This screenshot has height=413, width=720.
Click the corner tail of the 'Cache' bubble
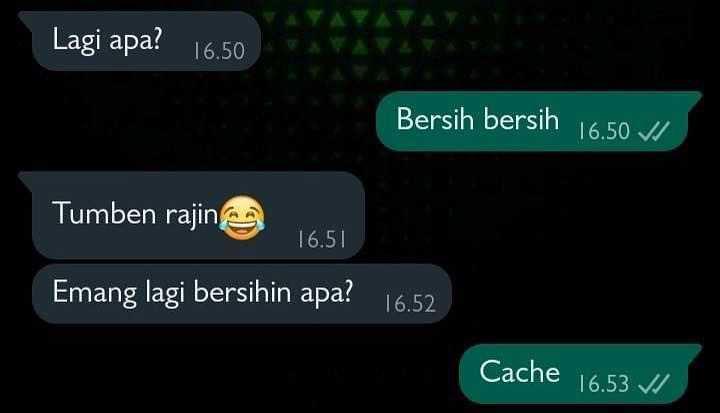click(693, 351)
